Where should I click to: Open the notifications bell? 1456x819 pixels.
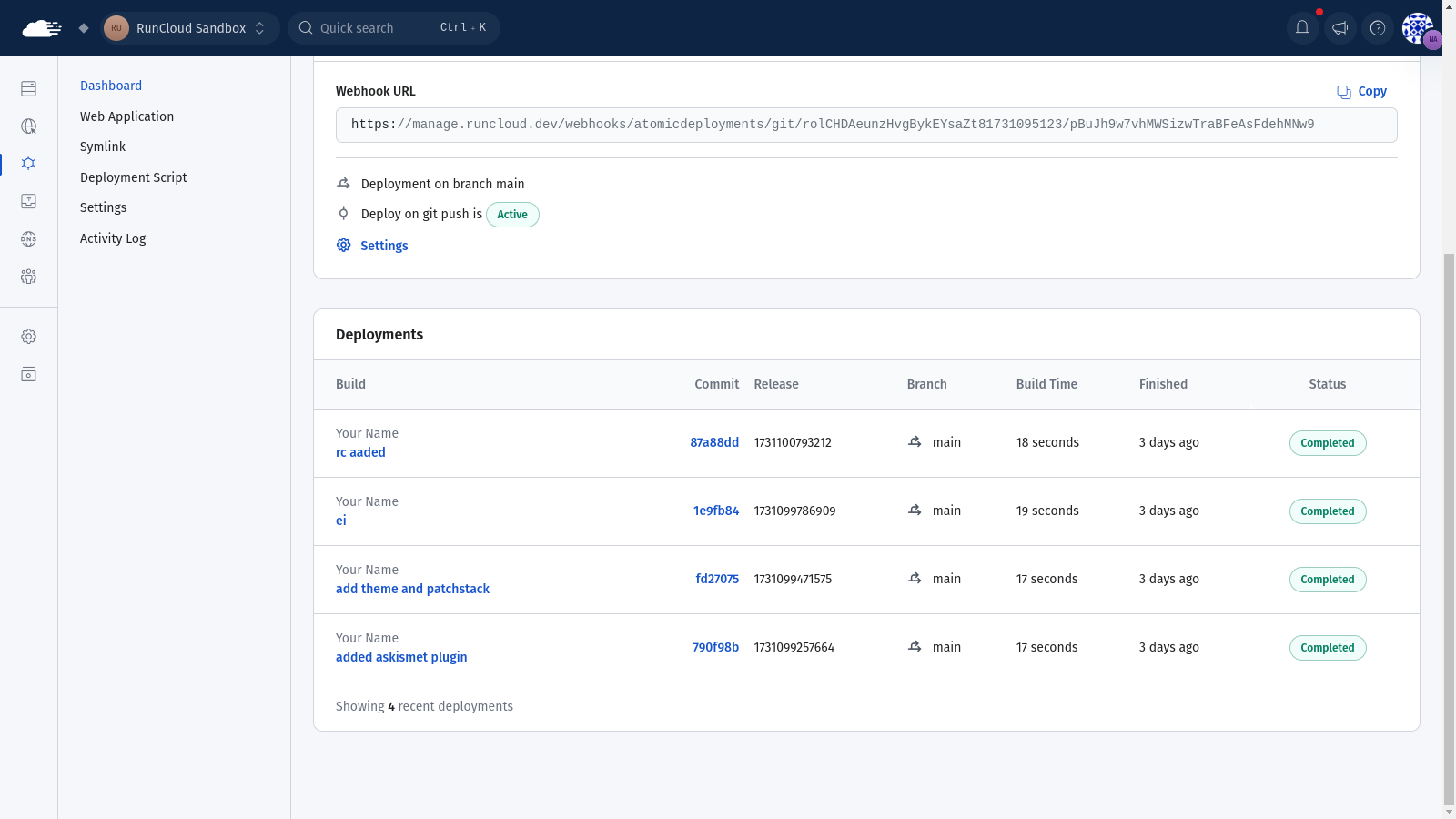coord(1302,28)
